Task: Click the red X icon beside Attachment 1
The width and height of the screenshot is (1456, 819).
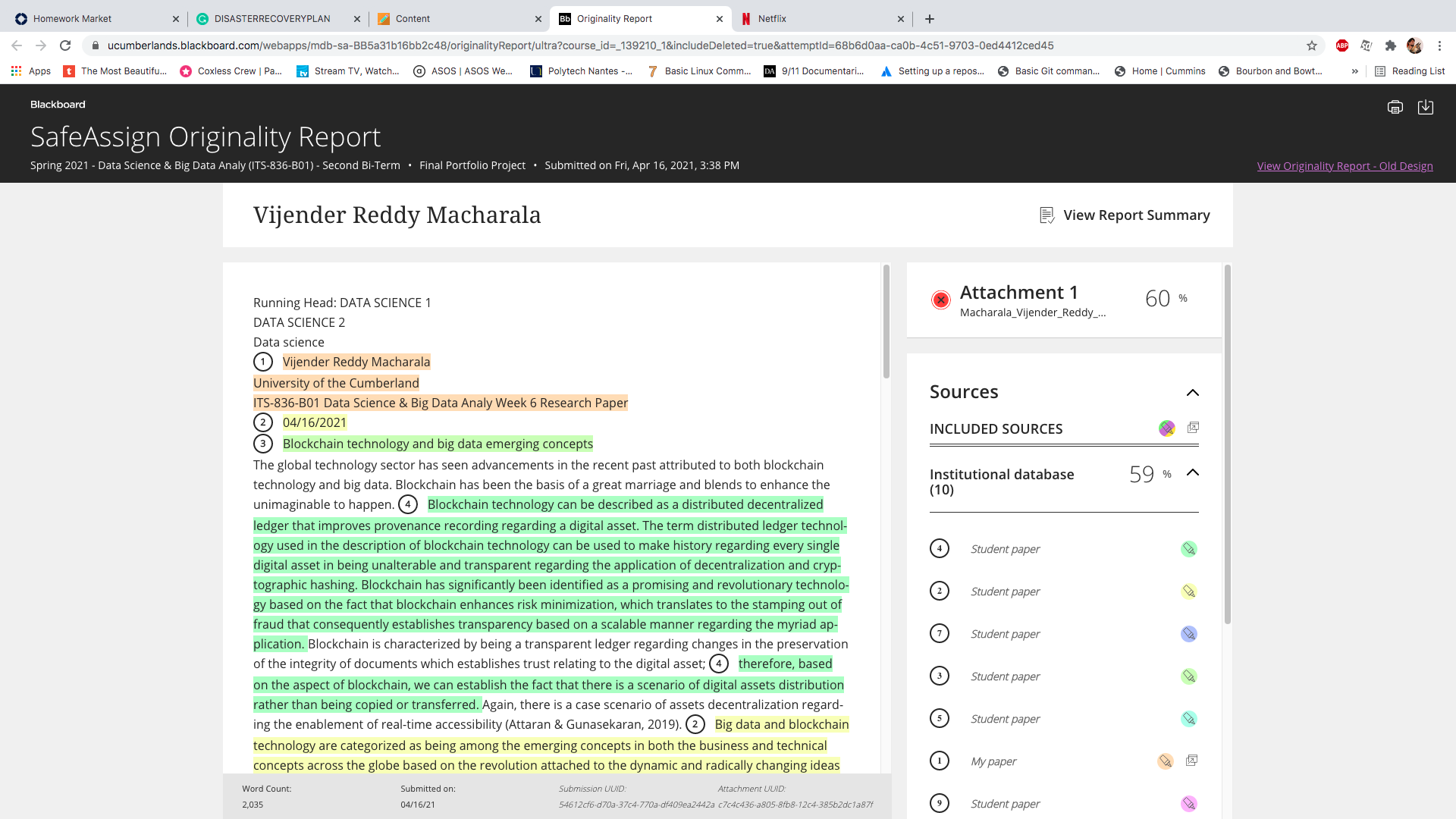Action: 940,300
